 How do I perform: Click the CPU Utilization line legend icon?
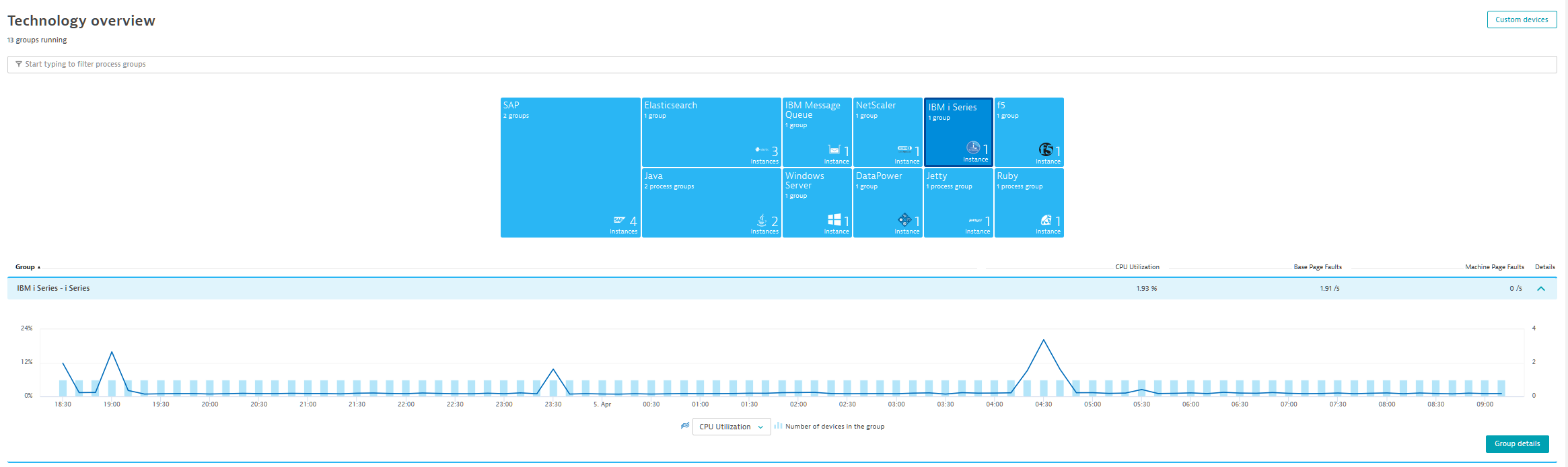point(685,426)
